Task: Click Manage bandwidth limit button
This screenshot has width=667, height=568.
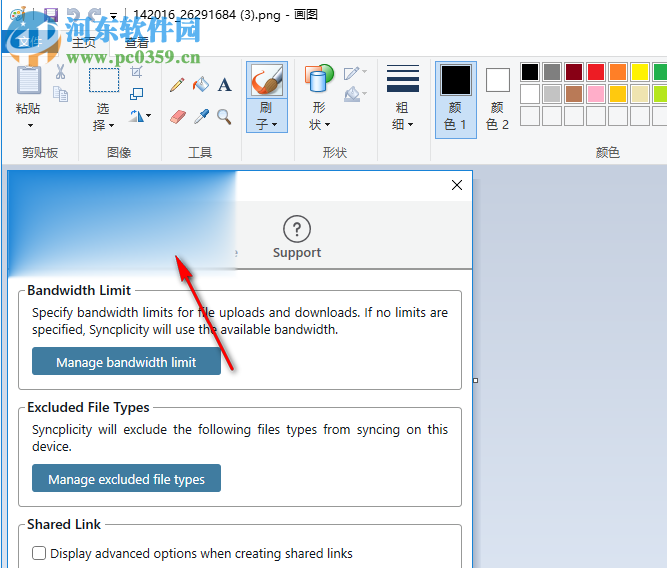Action: pyautogui.click(x=126, y=362)
